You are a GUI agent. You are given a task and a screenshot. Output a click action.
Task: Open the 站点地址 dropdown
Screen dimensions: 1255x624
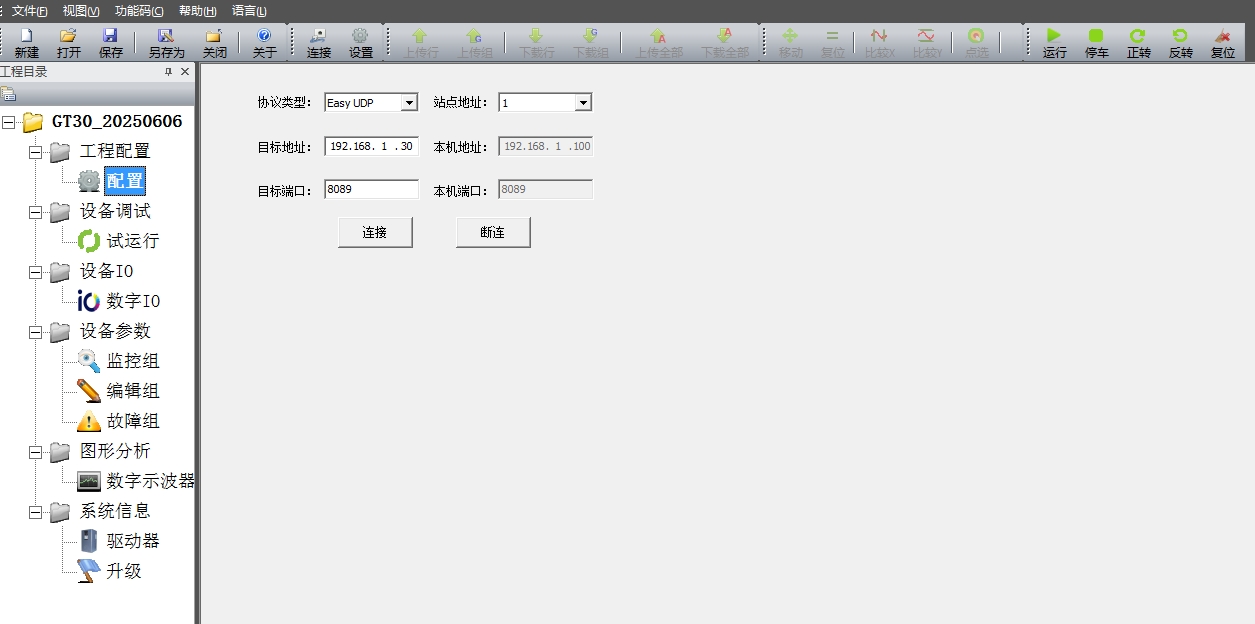point(583,103)
